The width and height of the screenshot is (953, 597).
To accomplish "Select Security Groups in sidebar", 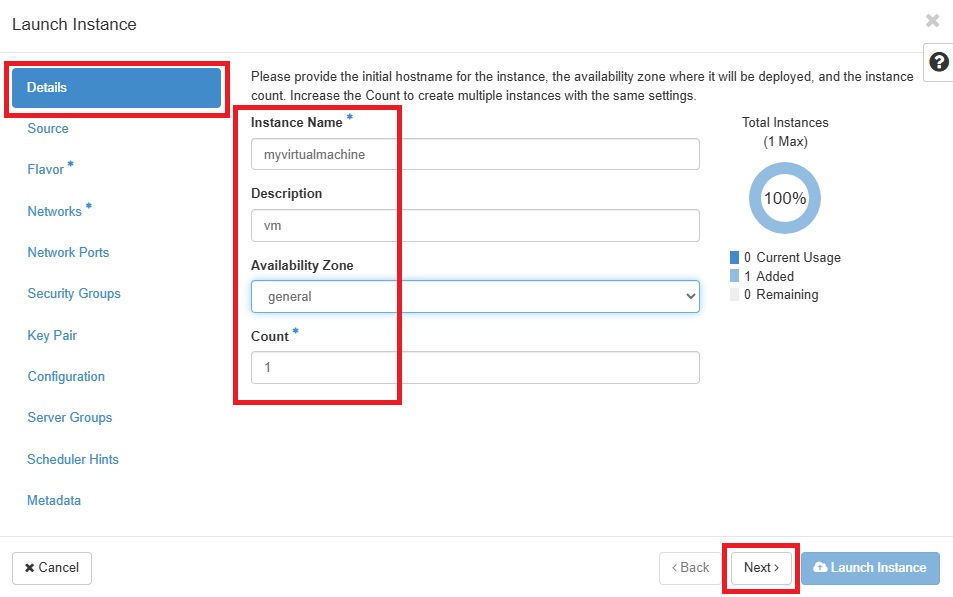I will pos(74,294).
